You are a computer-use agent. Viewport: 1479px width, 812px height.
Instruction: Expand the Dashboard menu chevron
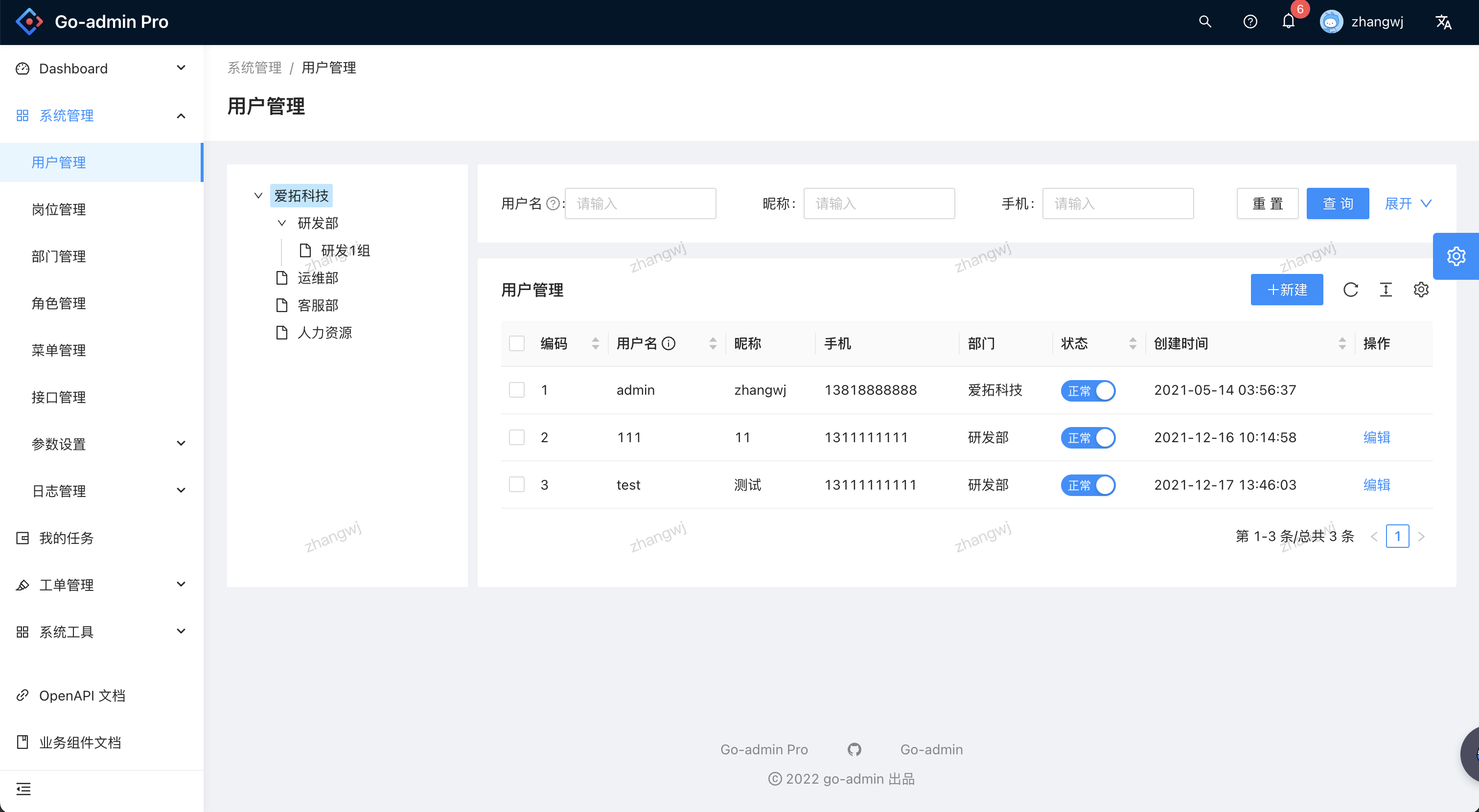point(181,68)
